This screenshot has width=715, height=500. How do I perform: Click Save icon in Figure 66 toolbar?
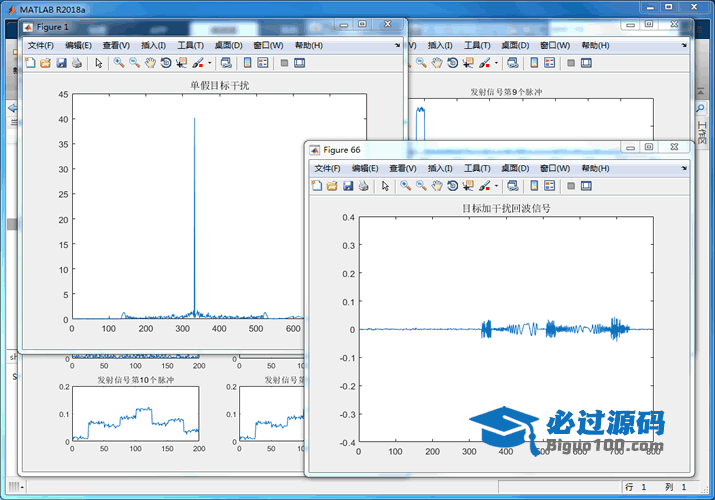(348, 186)
